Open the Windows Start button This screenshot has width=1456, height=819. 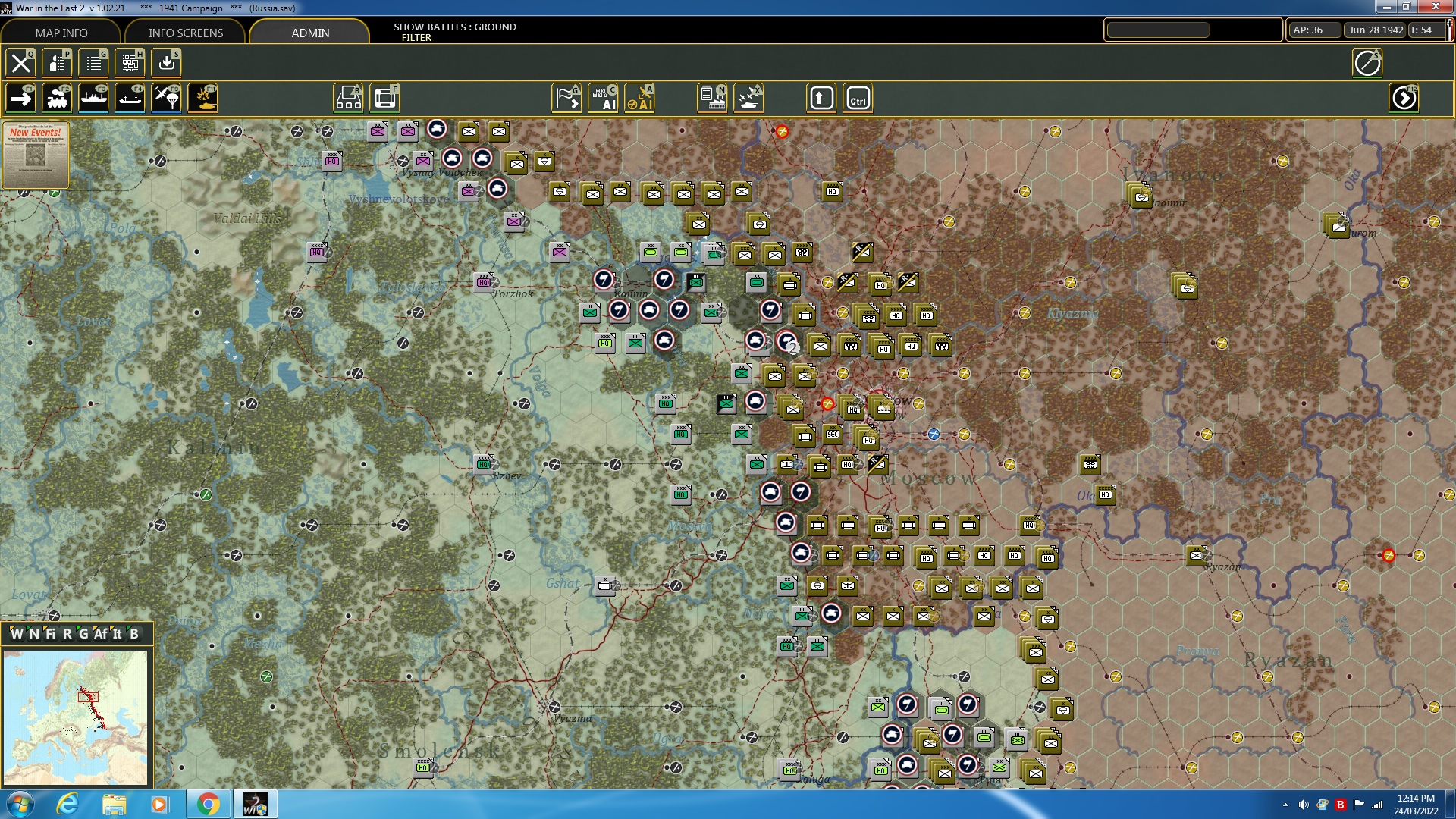coord(20,804)
